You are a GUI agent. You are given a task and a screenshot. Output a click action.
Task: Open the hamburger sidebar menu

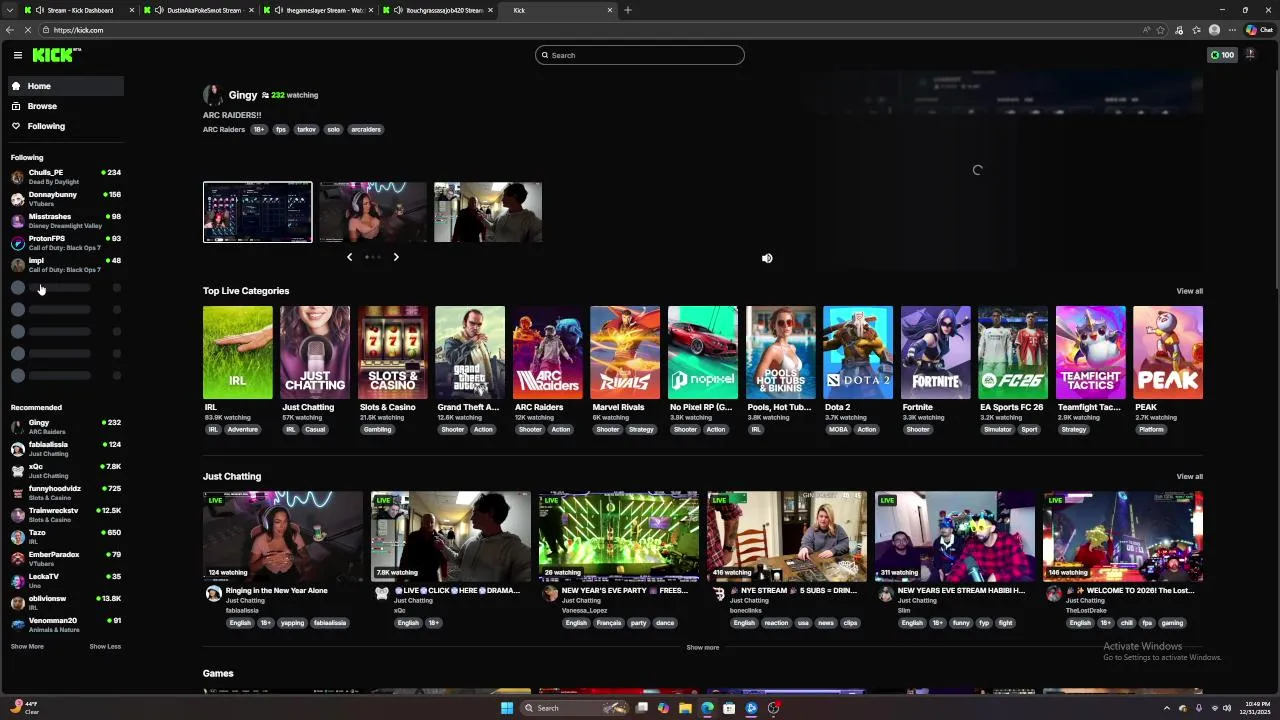tap(17, 55)
